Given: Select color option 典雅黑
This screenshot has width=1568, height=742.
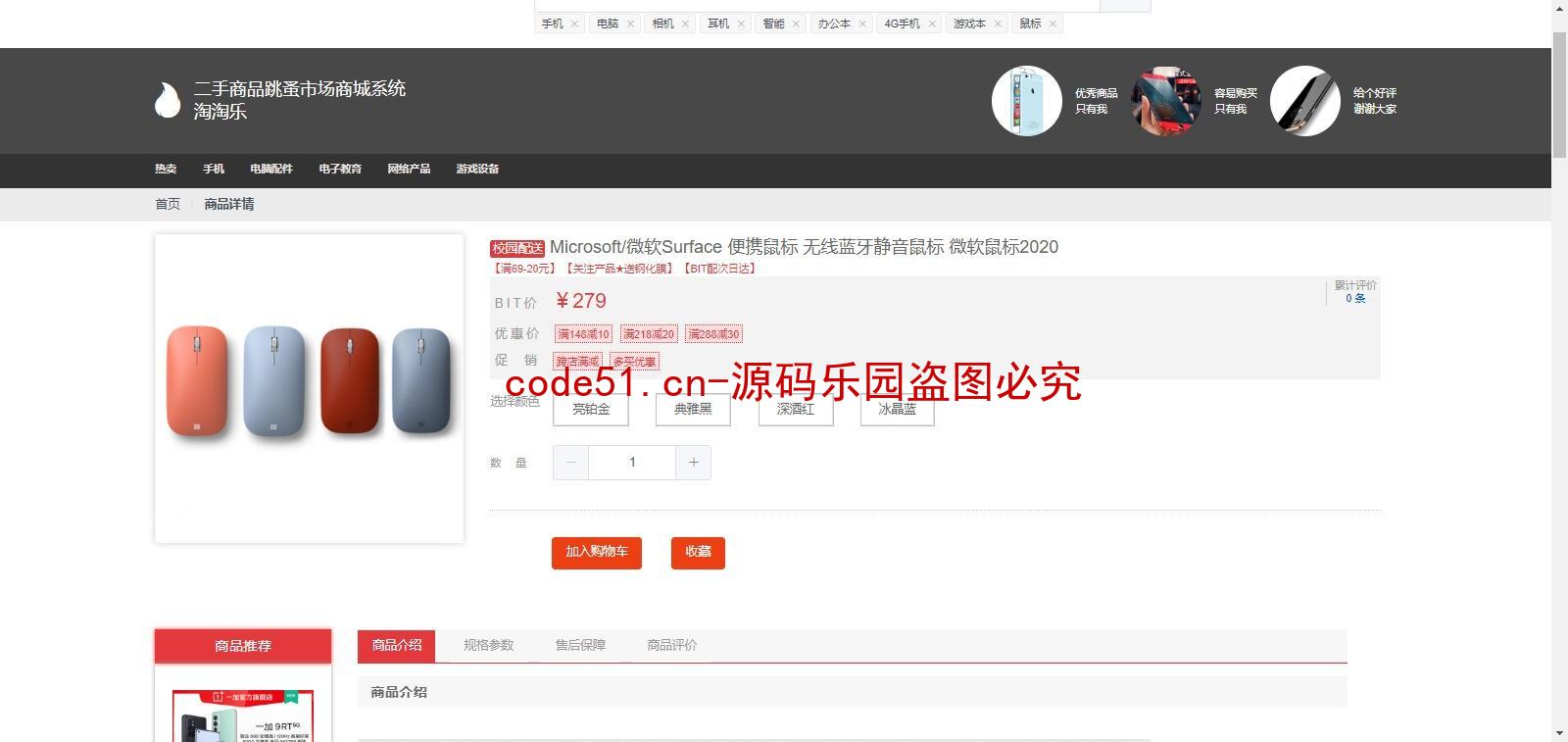Looking at the screenshot, I should point(693,409).
